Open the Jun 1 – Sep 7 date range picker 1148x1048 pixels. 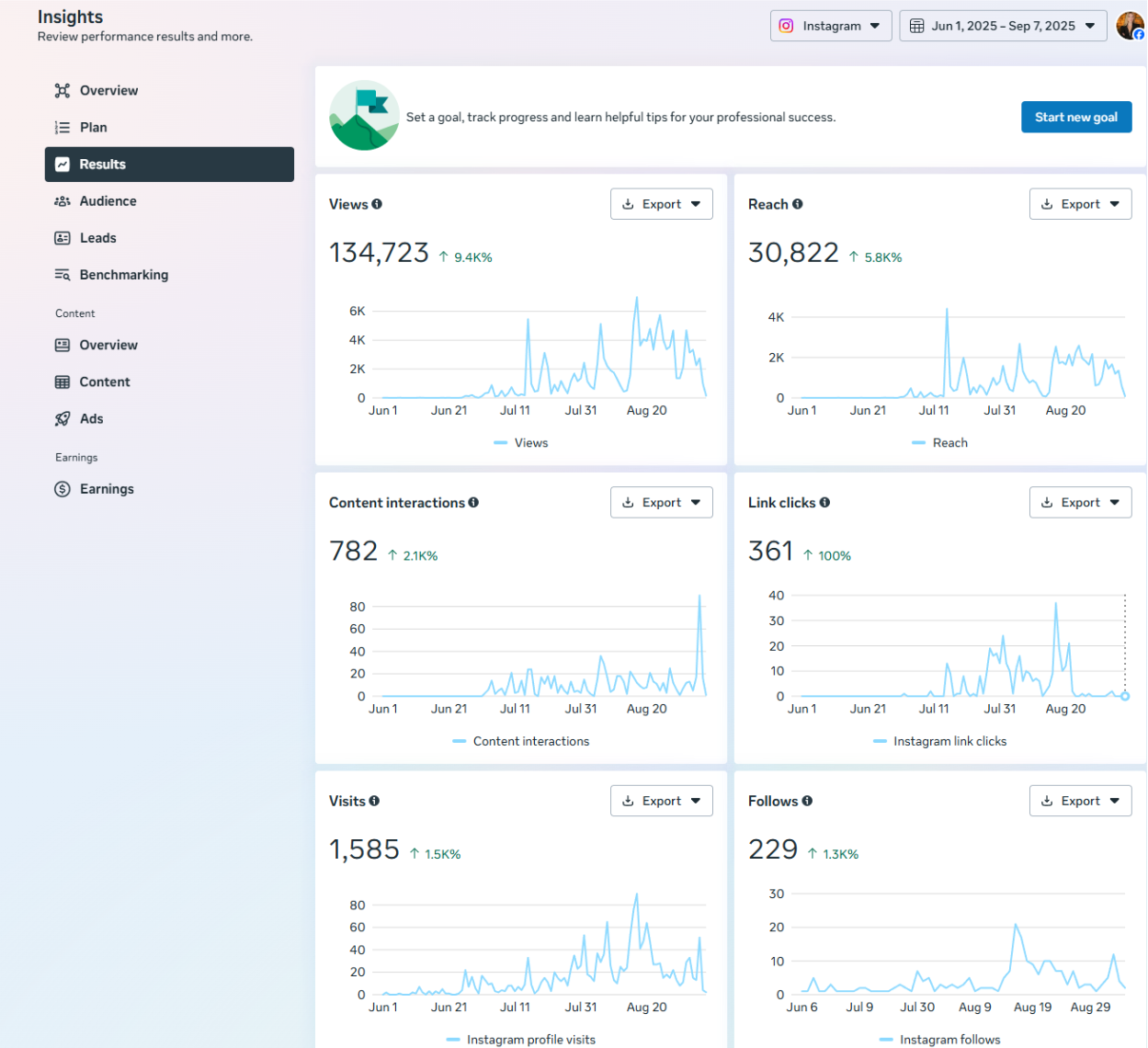1002,26
